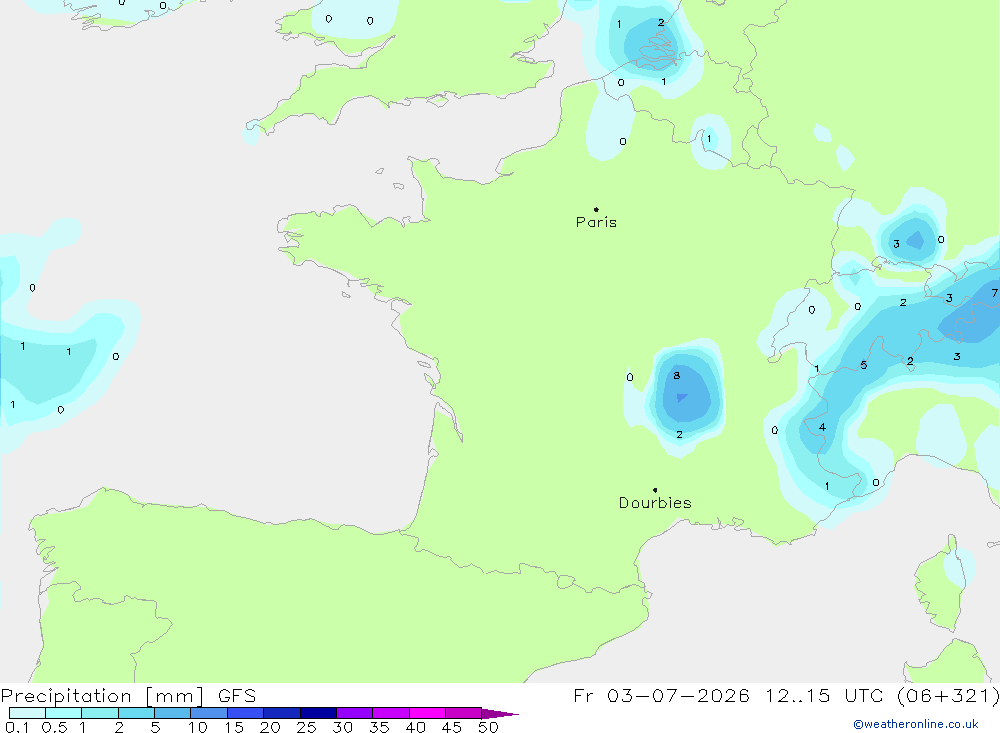Pick the 25–30 mm navy legend swatch
The image size is (1000, 733).
coord(318,713)
